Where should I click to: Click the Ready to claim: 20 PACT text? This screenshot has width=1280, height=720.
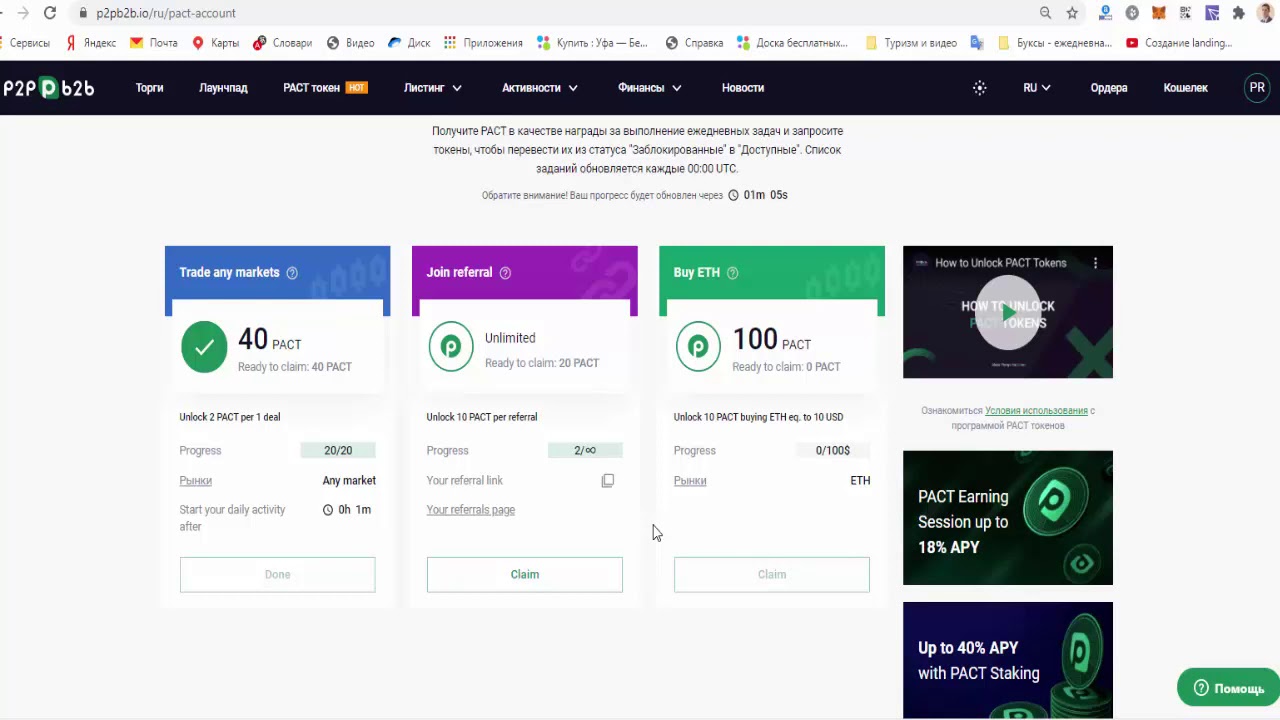click(x=542, y=363)
